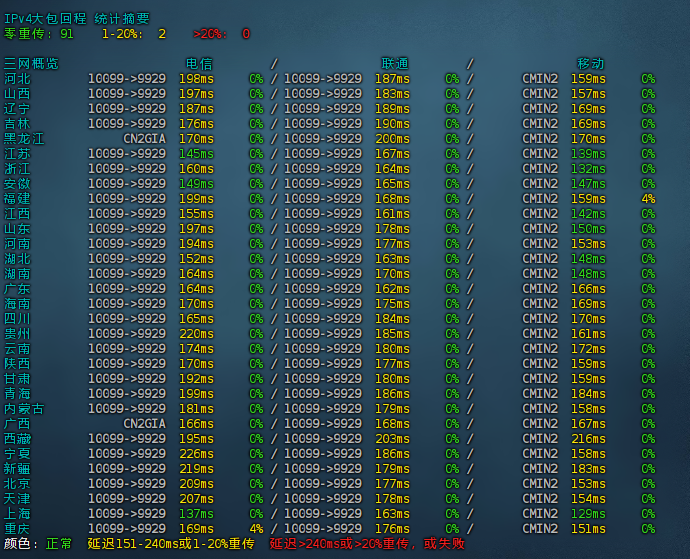Click 移动 latency '129ms' in 上海 row
The image size is (690, 559).
tap(588, 514)
